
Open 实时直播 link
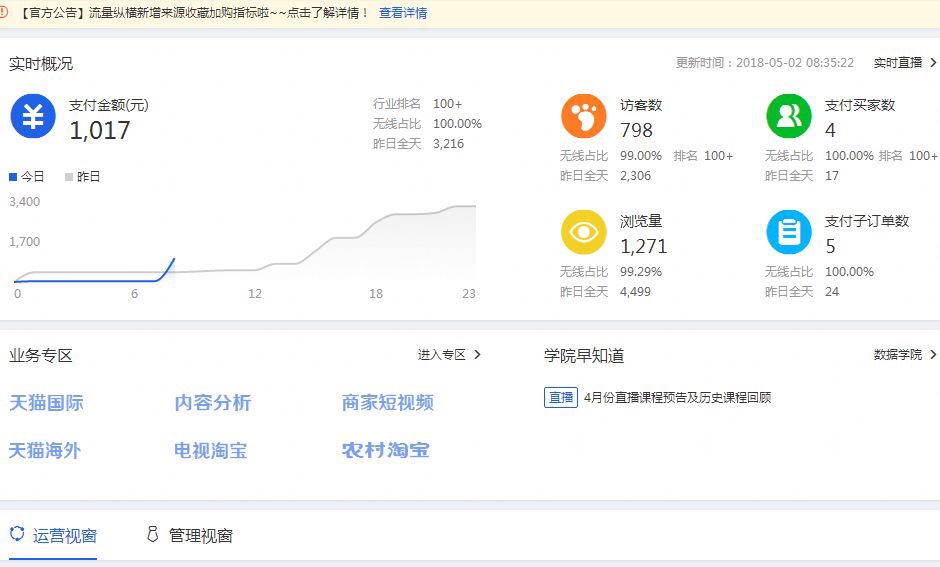(897, 62)
